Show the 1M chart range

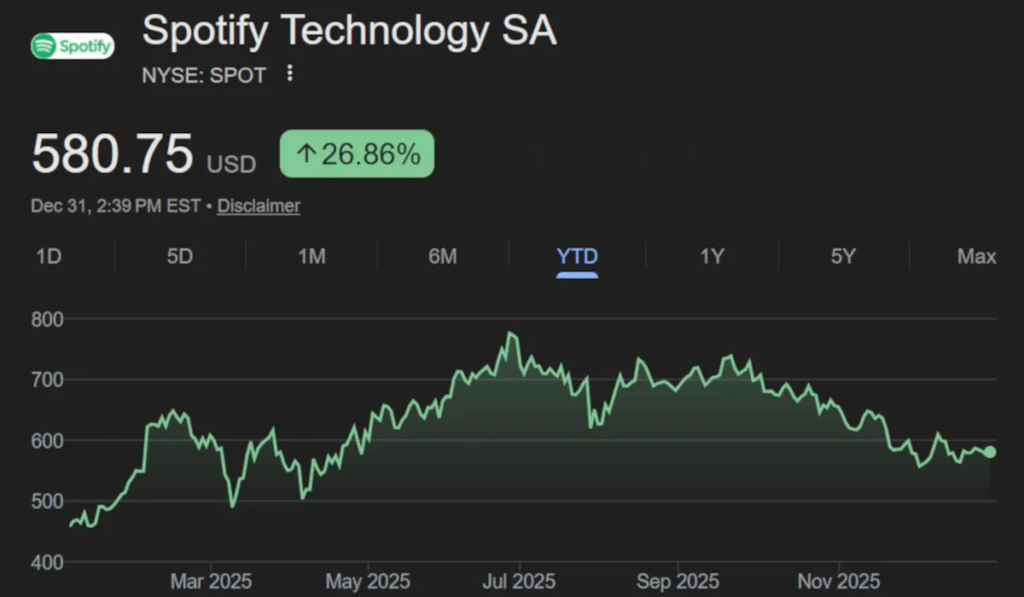pos(312,257)
